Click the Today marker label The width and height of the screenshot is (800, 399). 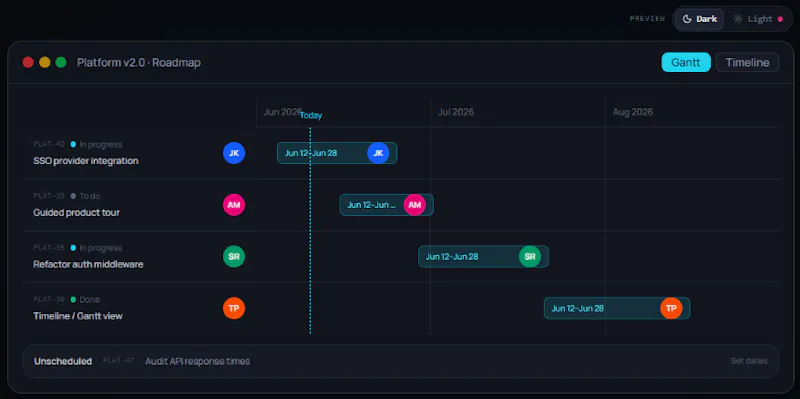click(311, 115)
